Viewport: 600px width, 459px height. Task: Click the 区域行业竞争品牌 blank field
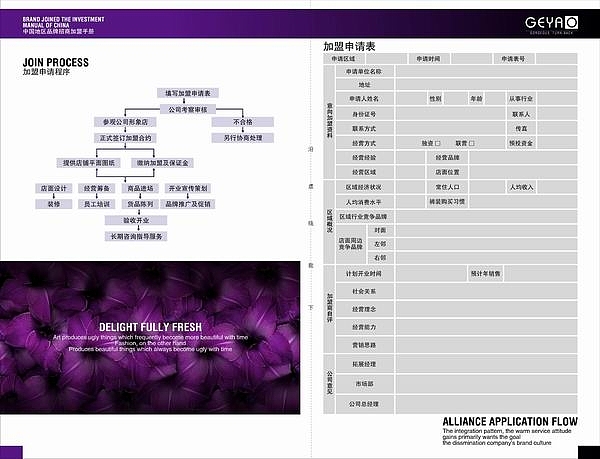pos(486,216)
